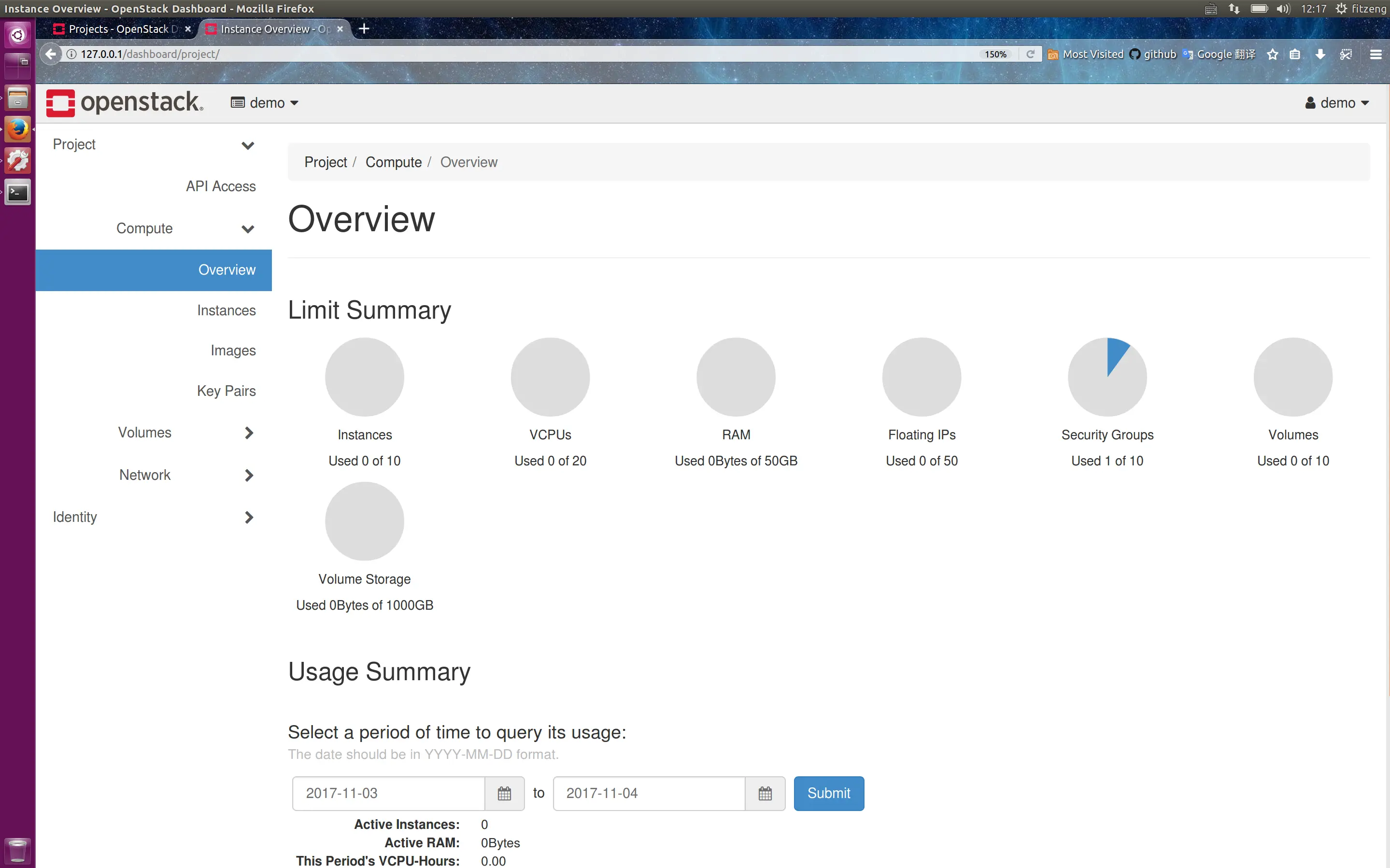Switch to Projects - OpenStack tab
Image resolution: width=1390 pixels, height=868 pixels.
pyautogui.click(x=118, y=28)
